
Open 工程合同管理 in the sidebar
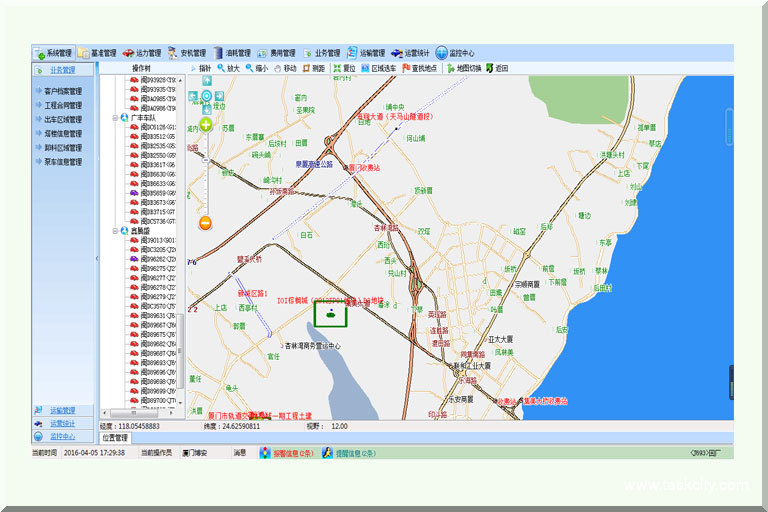[63, 105]
